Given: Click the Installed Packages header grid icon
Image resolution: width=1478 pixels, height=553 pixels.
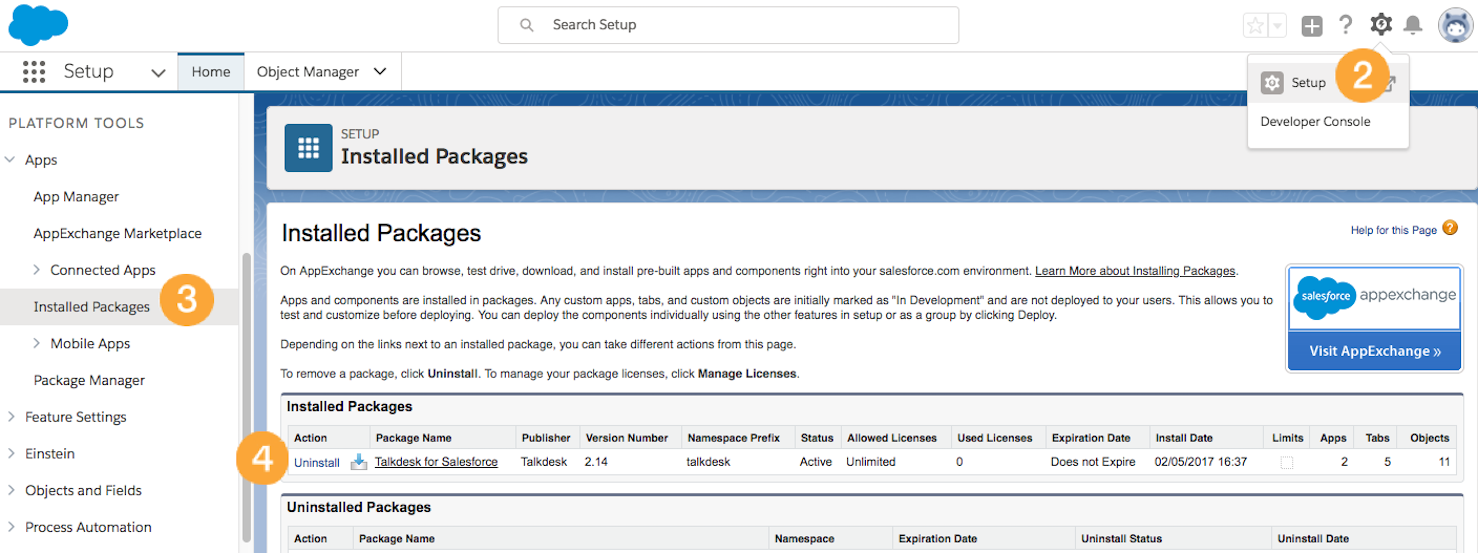Looking at the screenshot, I should [308, 148].
